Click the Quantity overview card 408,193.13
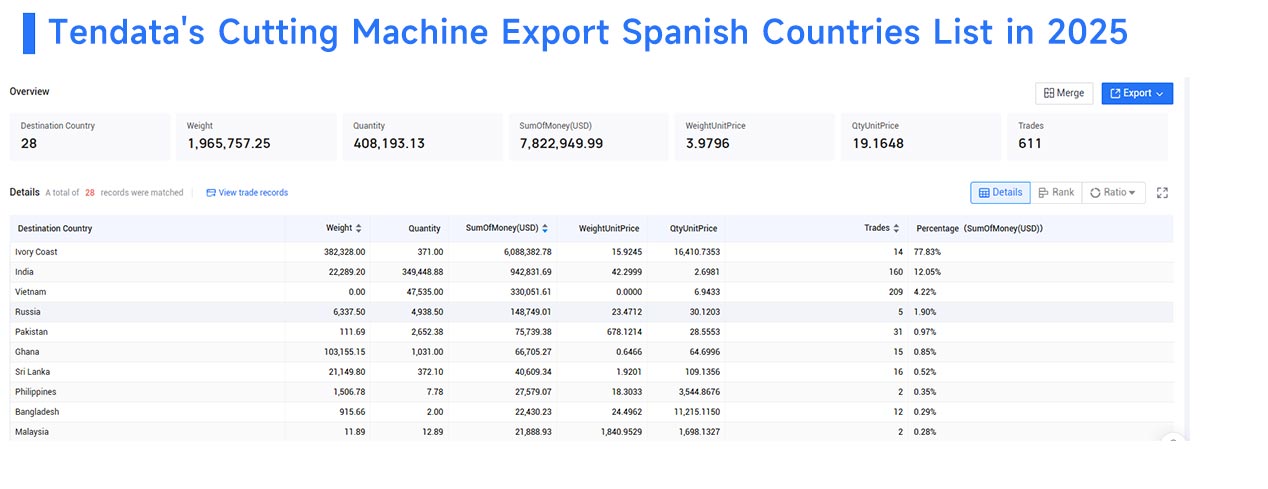1268x489 pixels. (x=423, y=136)
